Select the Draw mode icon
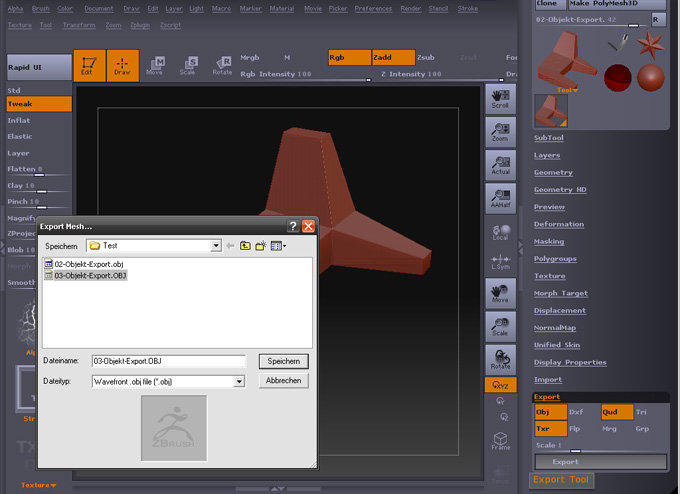680x494 pixels. [x=123, y=65]
